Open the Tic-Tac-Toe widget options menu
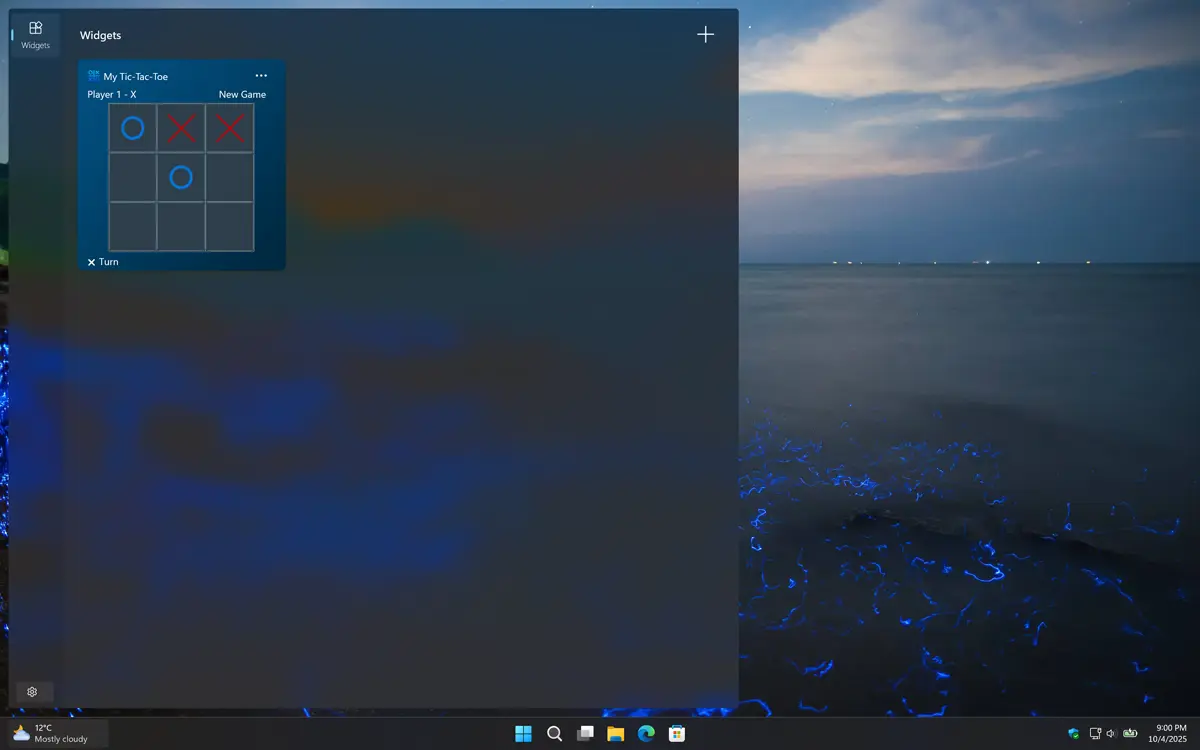This screenshot has width=1200, height=750. (261, 75)
